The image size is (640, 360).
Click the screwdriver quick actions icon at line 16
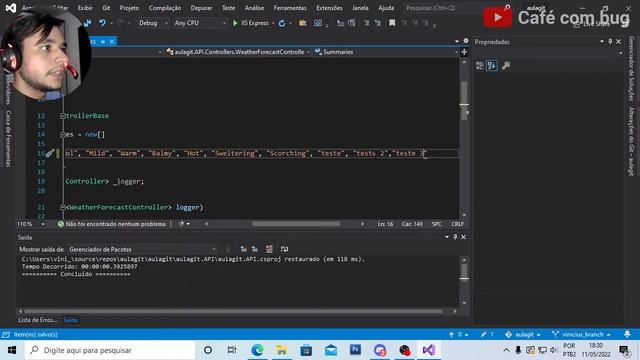coord(49,153)
